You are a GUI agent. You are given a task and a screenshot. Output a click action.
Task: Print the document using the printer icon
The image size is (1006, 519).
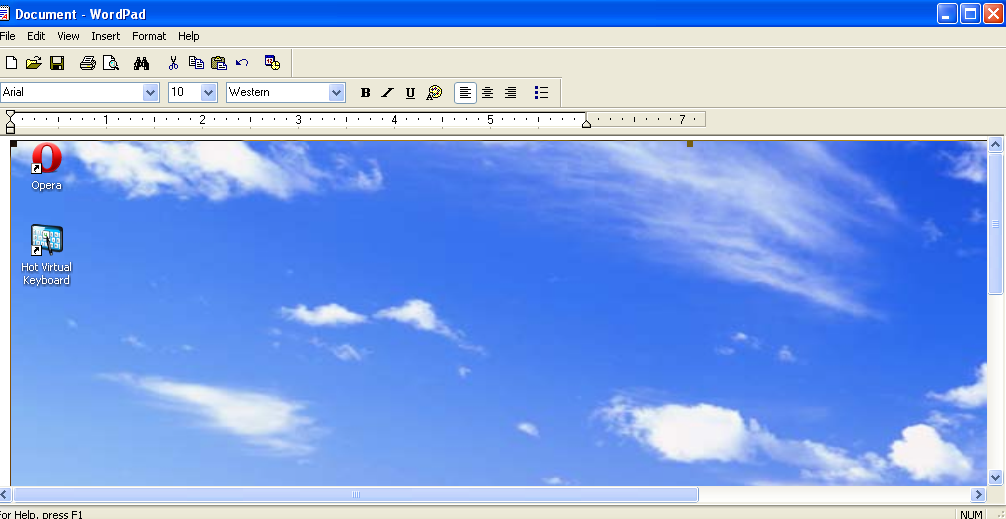88,63
